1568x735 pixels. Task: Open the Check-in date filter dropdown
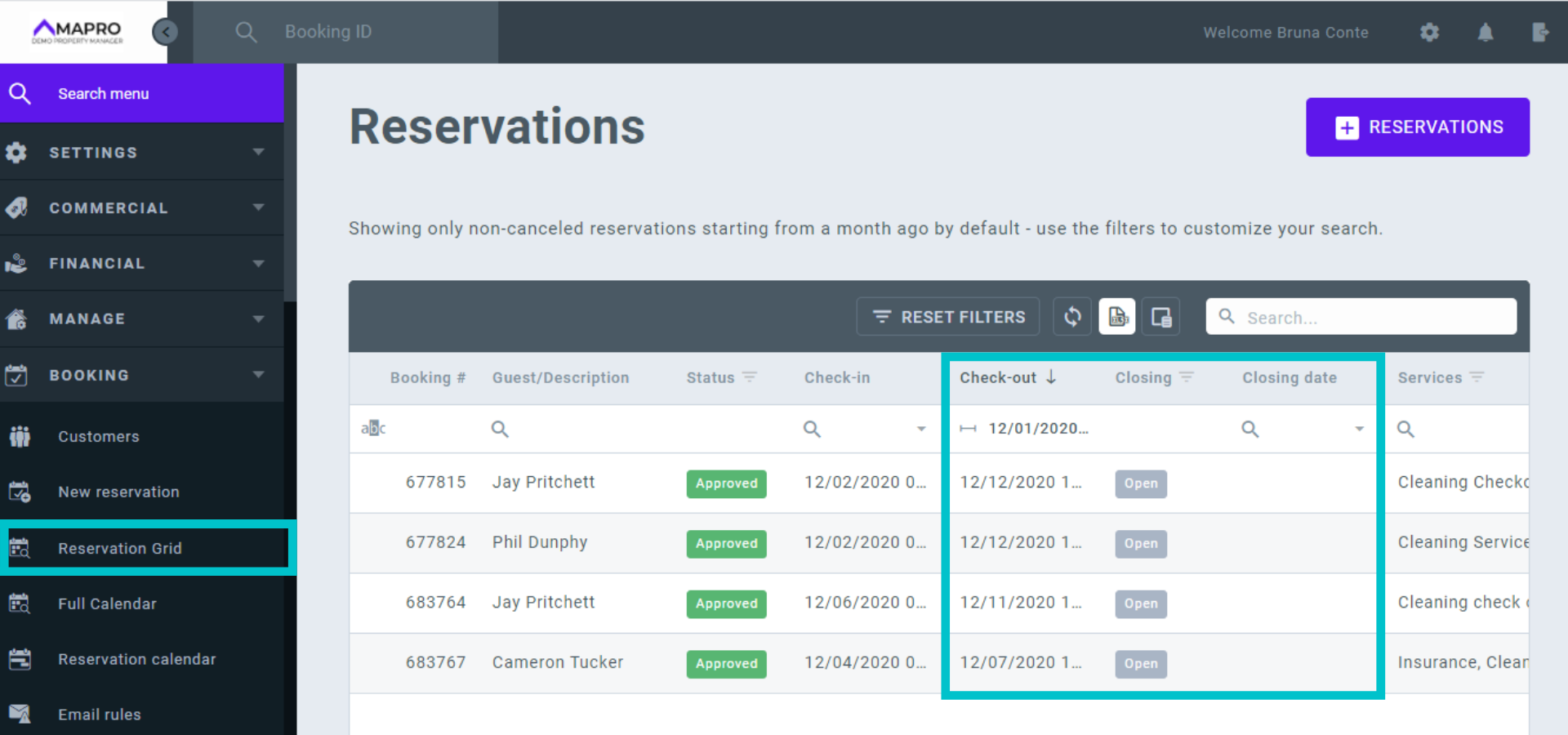tap(921, 429)
